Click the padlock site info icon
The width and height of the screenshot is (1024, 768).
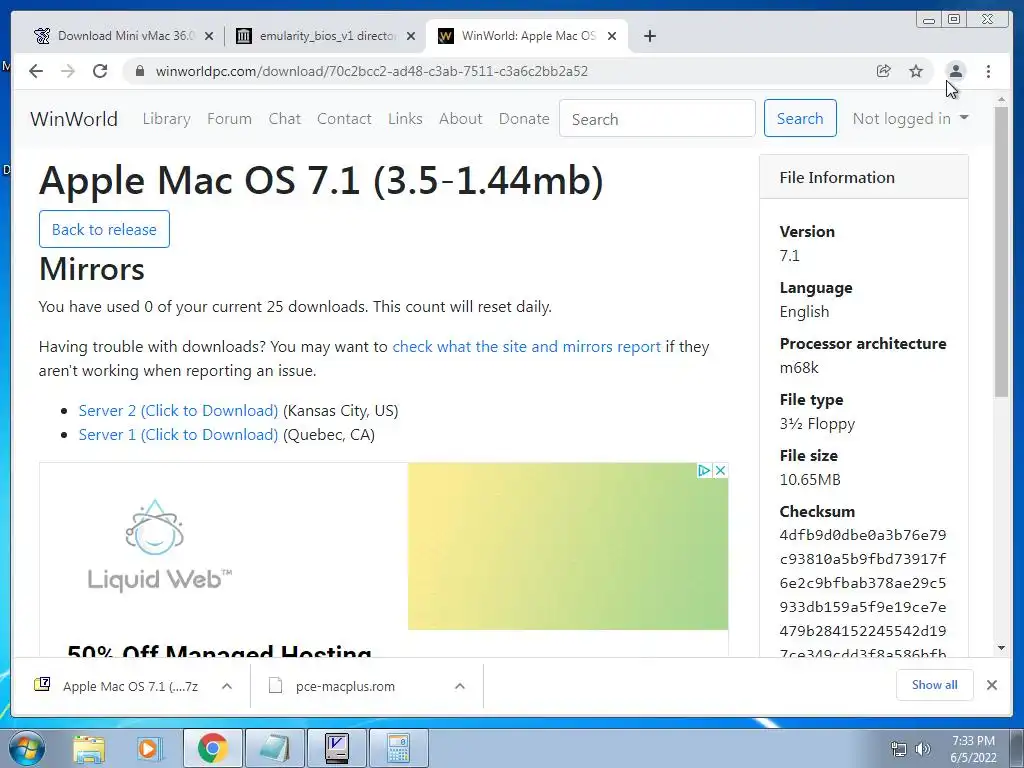tap(139, 71)
